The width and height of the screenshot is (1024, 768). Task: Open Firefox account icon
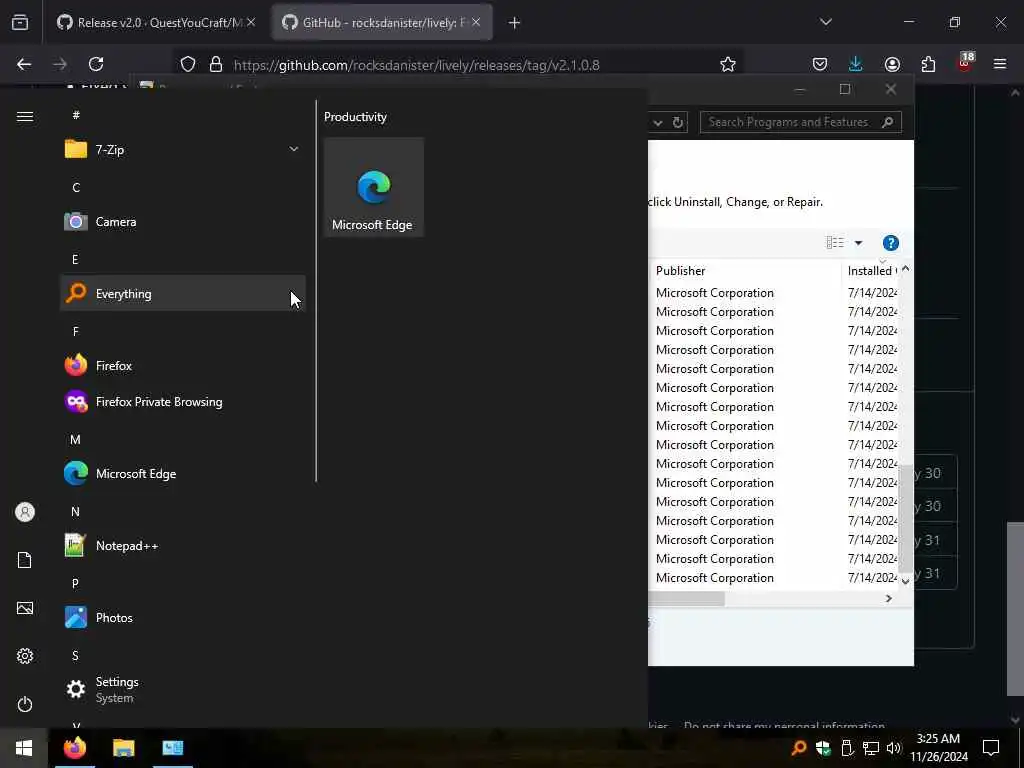point(892,64)
